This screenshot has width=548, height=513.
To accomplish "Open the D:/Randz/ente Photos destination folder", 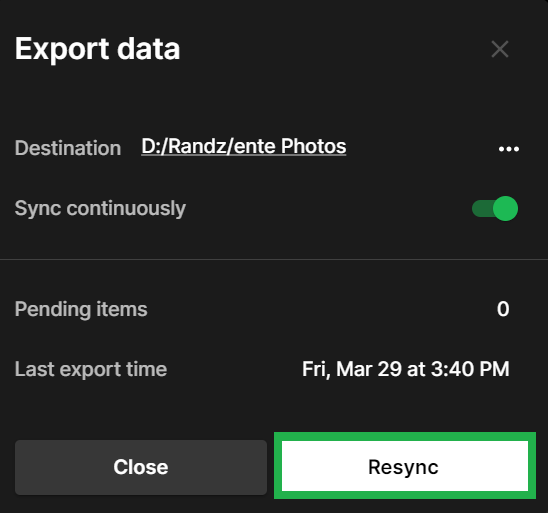I will point(244,146).
